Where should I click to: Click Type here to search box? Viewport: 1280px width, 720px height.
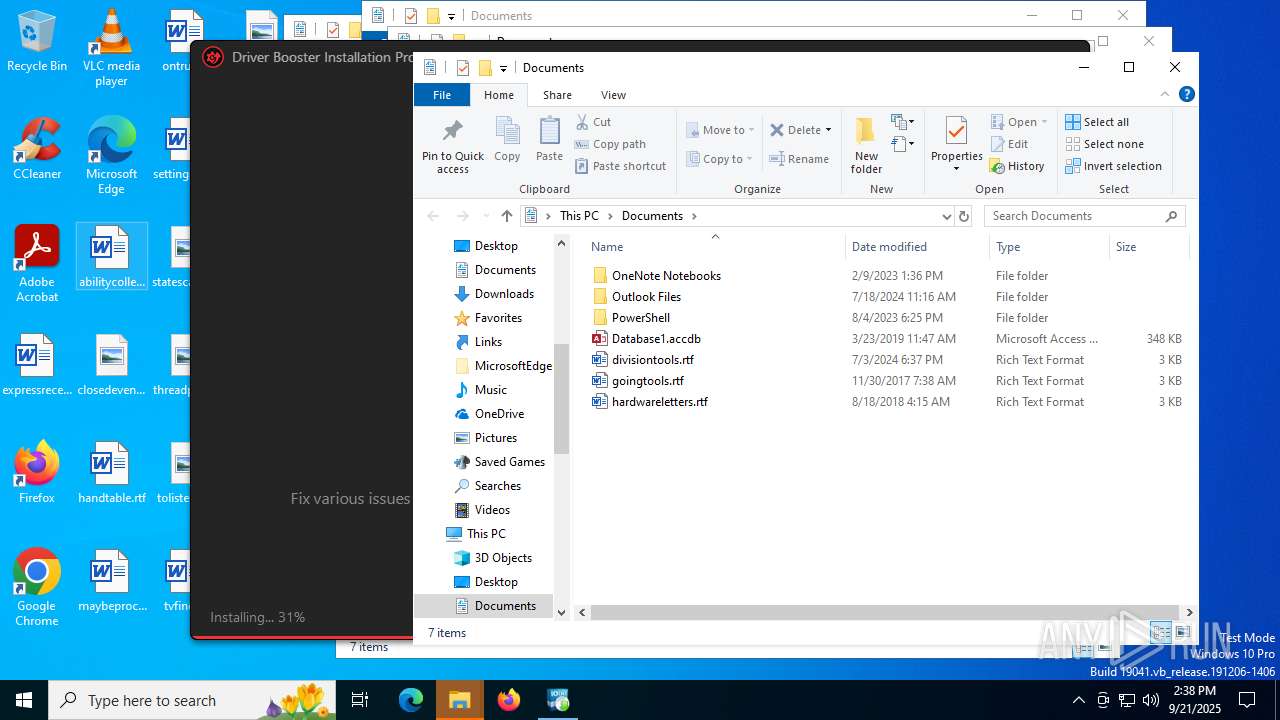(194, 700)
